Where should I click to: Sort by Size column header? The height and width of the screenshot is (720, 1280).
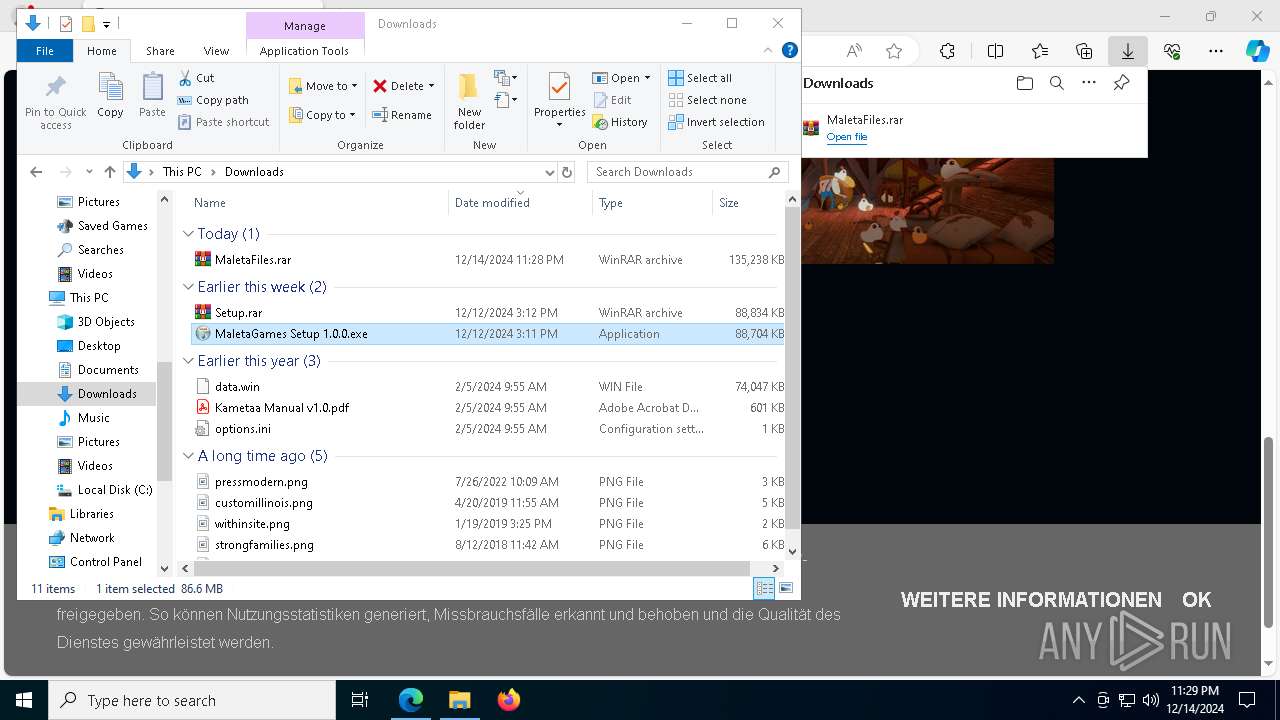click(x=750, y=203)
